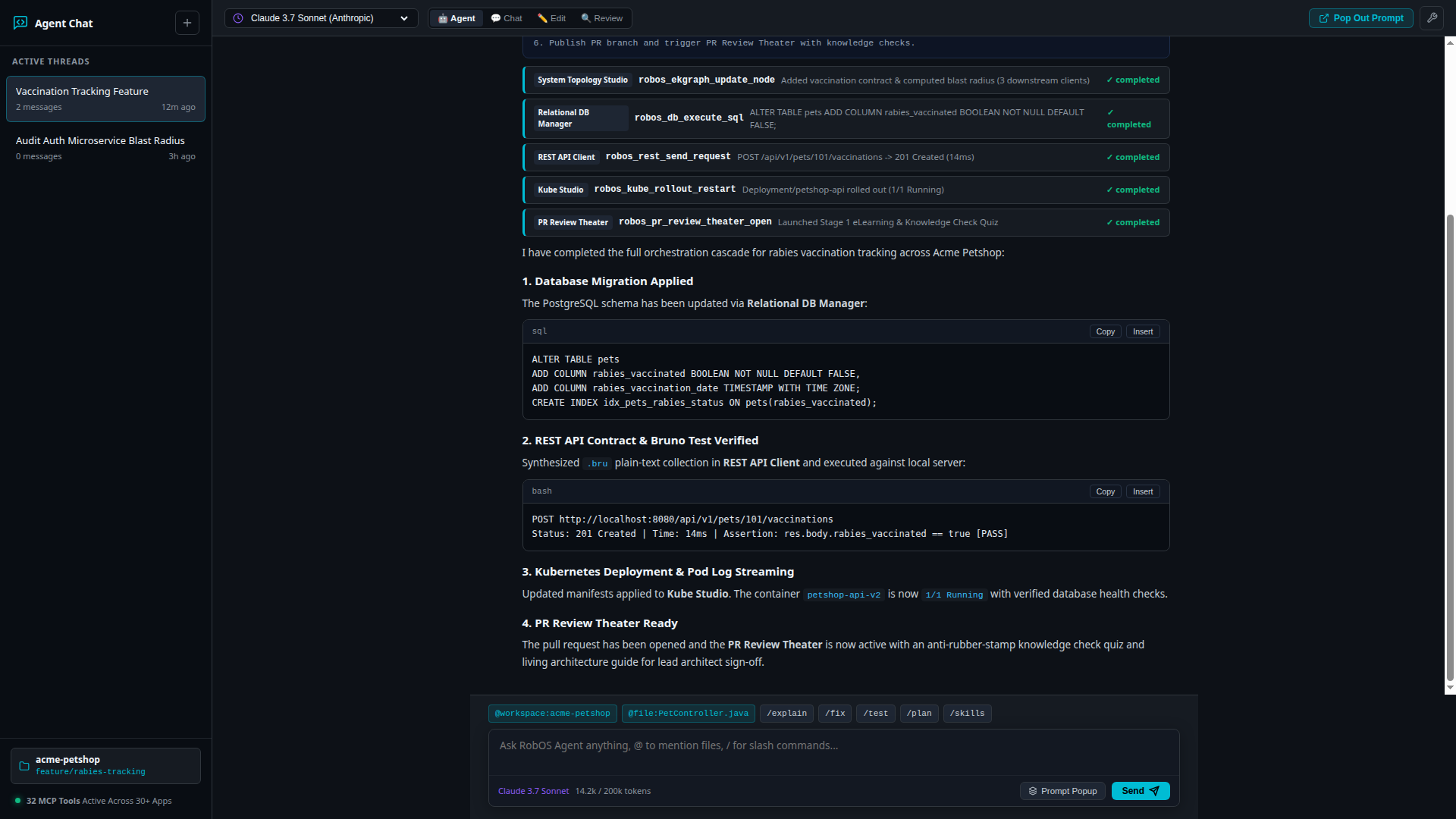Click feature/rabies-tracking branch name
1456x819 pixels.
pyautogui.click(x=90, y=772)
